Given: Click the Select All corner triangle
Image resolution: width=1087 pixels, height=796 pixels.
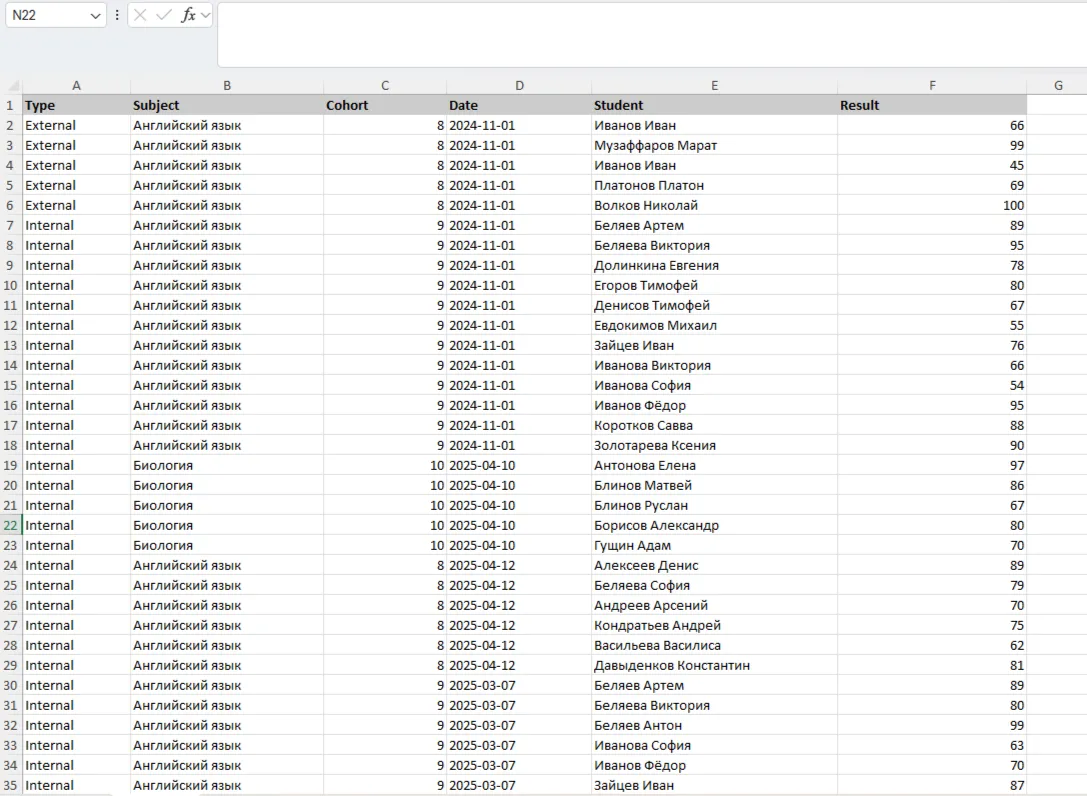Looking at the screenshot, I should pos(12,86).
